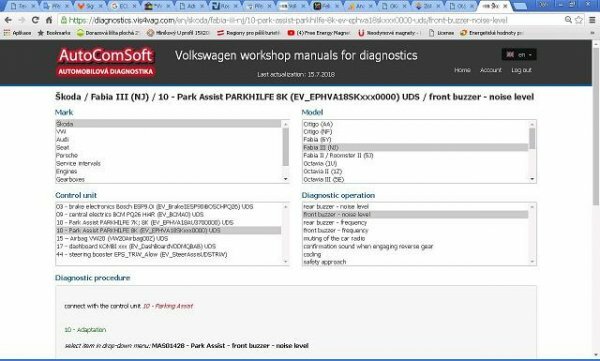
Task: Click Diagnostic operation list scroll down arrow
Action: [x=532, y=262]
